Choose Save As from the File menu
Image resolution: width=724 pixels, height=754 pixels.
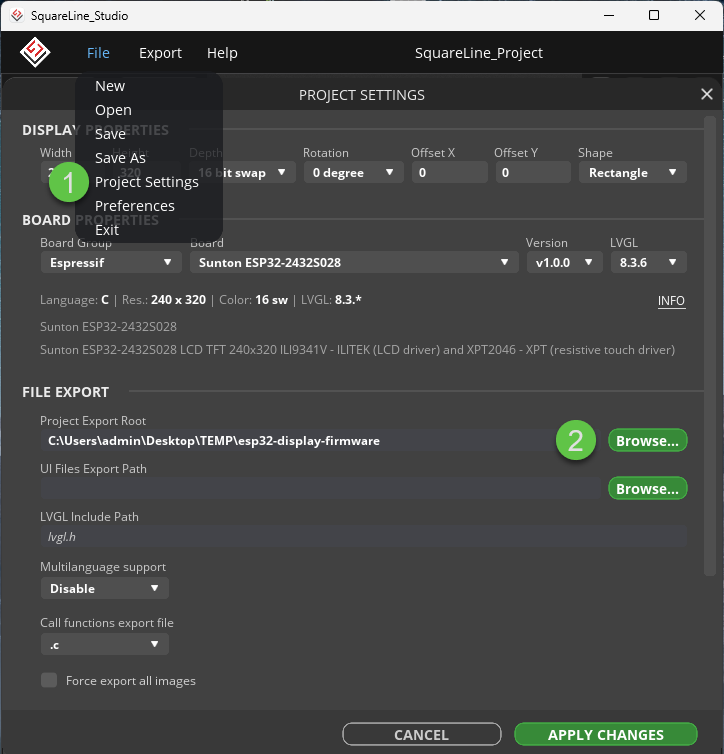coord(120,158)
